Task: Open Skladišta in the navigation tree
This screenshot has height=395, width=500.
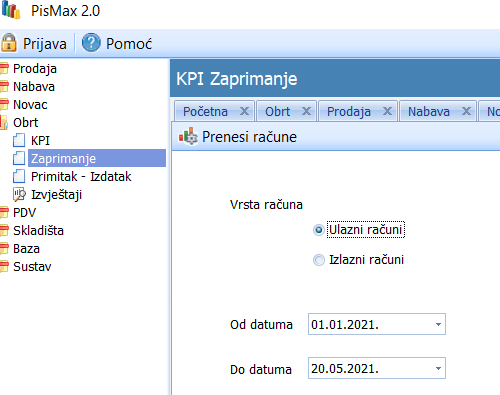Action: (38, 231)
